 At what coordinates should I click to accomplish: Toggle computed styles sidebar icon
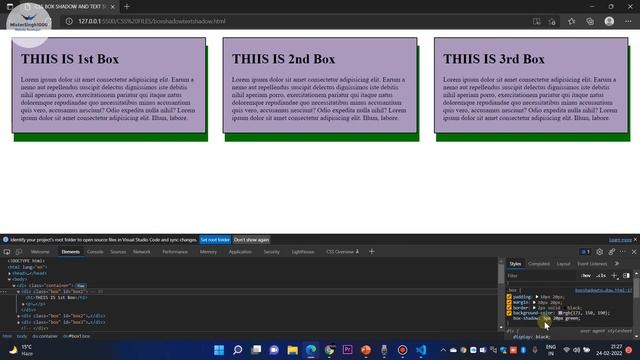coord(626,276)
